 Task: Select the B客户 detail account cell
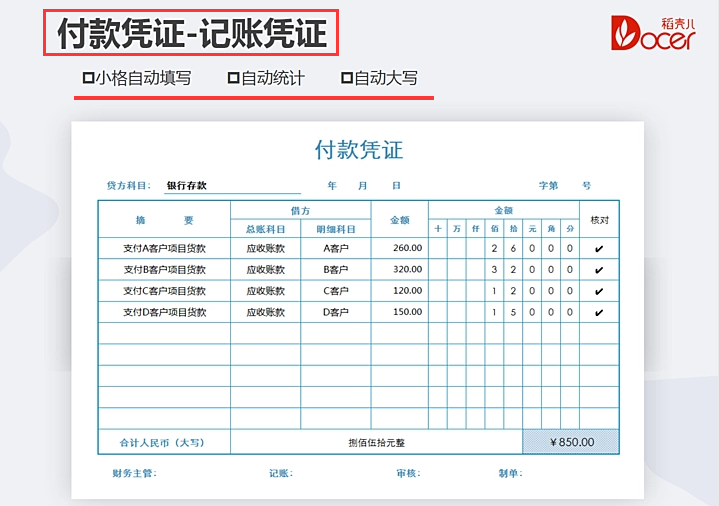click(x=336, y=269)
